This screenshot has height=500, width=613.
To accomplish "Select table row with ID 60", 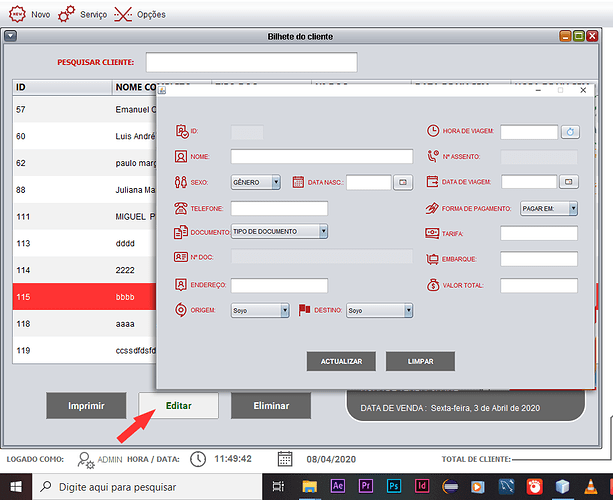I will click(84, 136).
